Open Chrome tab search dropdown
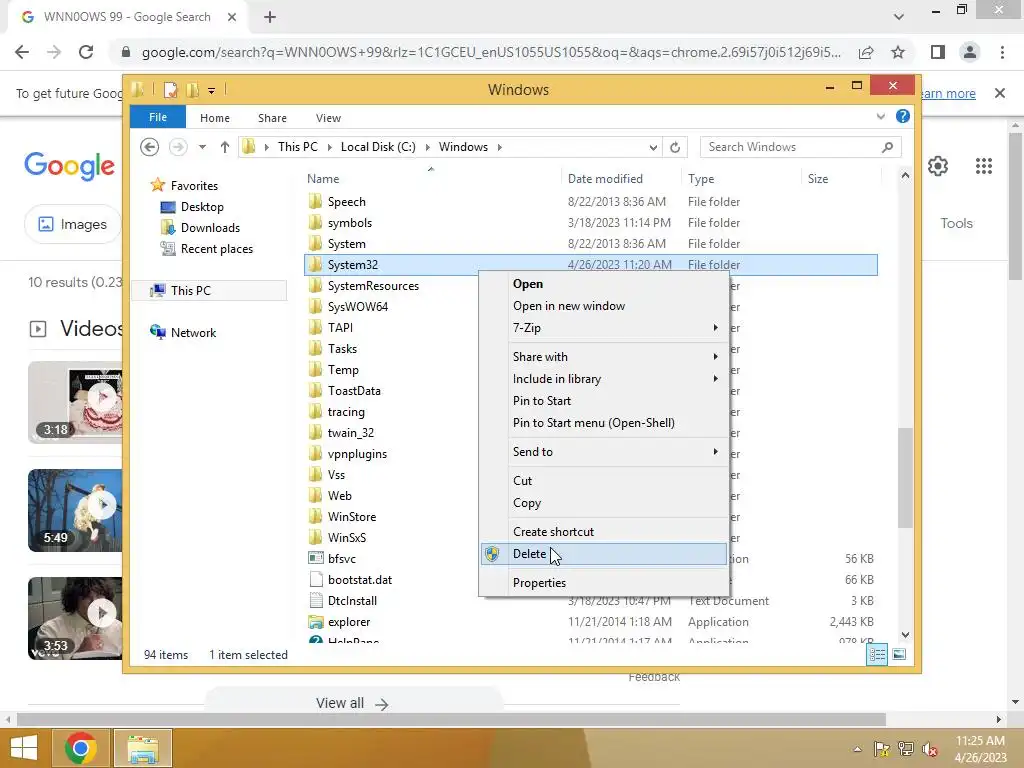 click(899, 16)
